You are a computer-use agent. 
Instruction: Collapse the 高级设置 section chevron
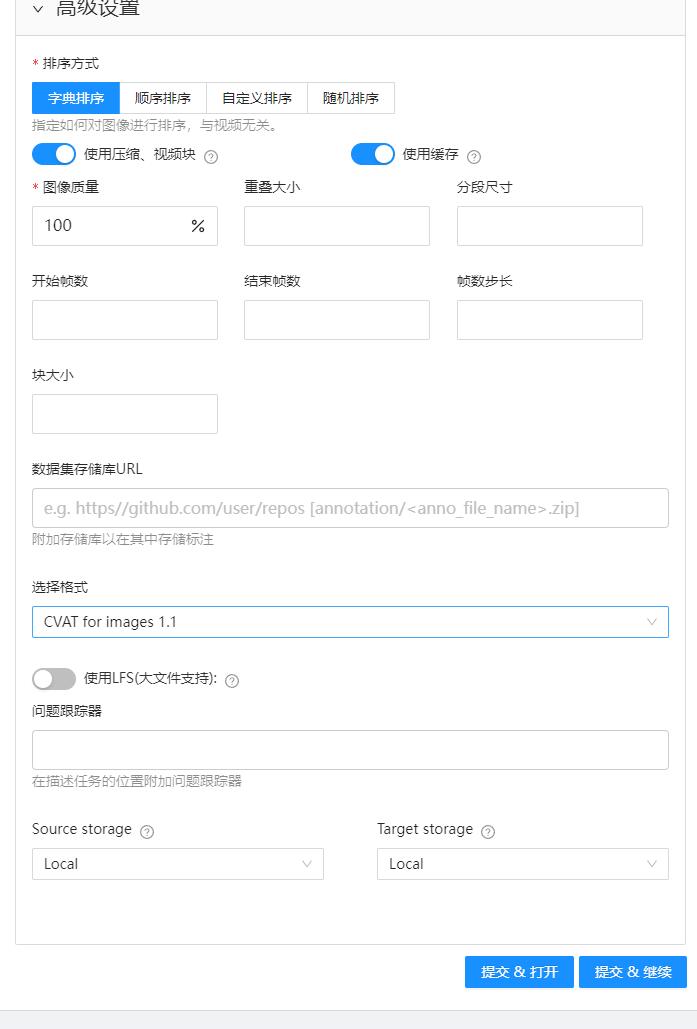[38, 9]
